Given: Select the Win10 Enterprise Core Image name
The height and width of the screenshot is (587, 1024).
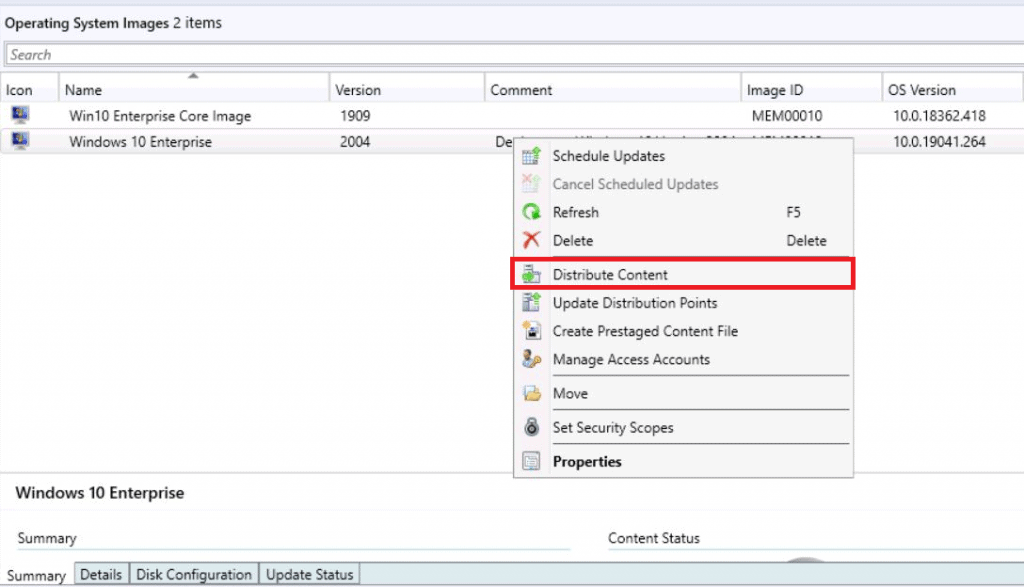Looking at the screenshot, I should click(160, 116).
